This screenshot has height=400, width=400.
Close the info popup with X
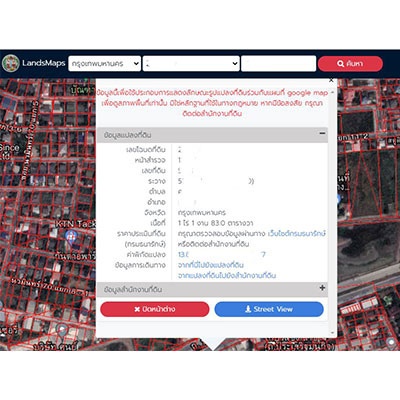click(331, 80)
